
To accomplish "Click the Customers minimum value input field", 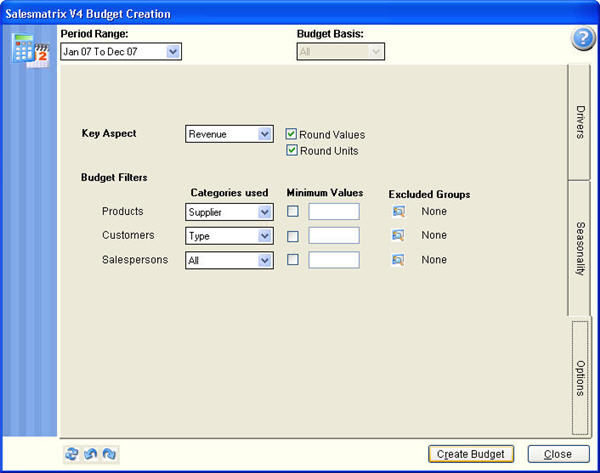I will (x=334, y=236).
